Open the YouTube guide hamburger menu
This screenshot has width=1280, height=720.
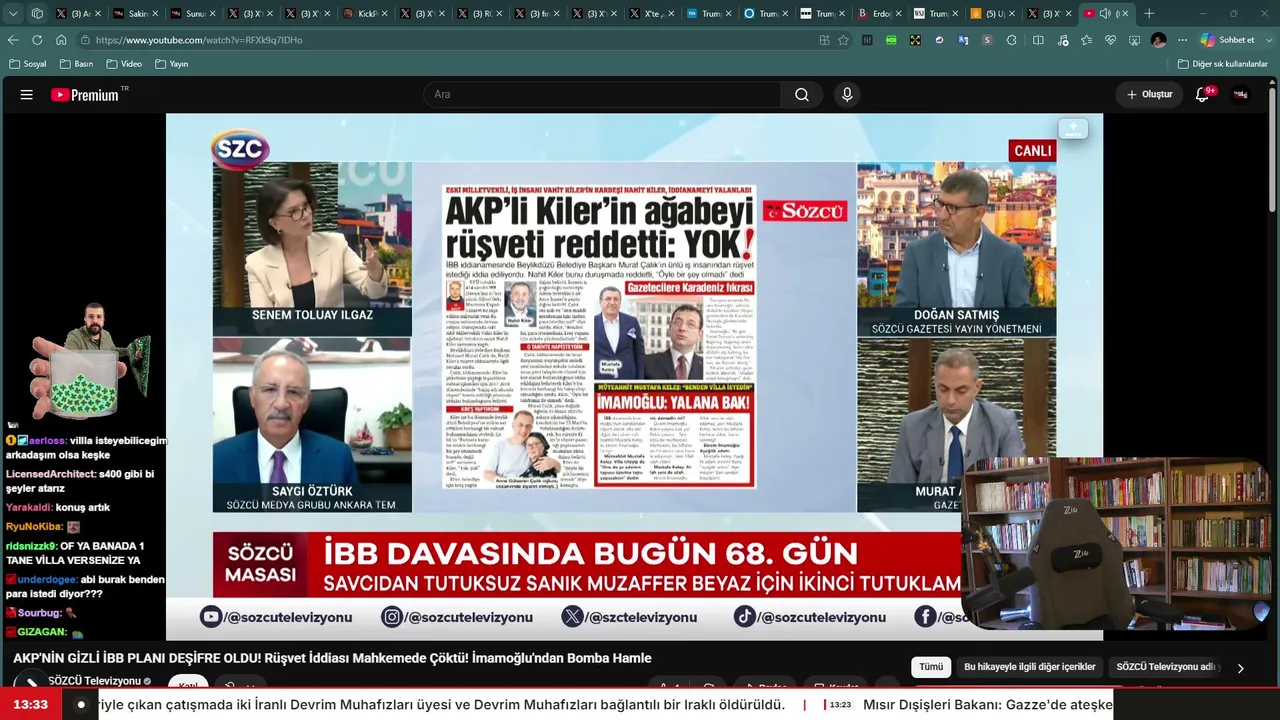pyautogui.click(x=27, y=95)
